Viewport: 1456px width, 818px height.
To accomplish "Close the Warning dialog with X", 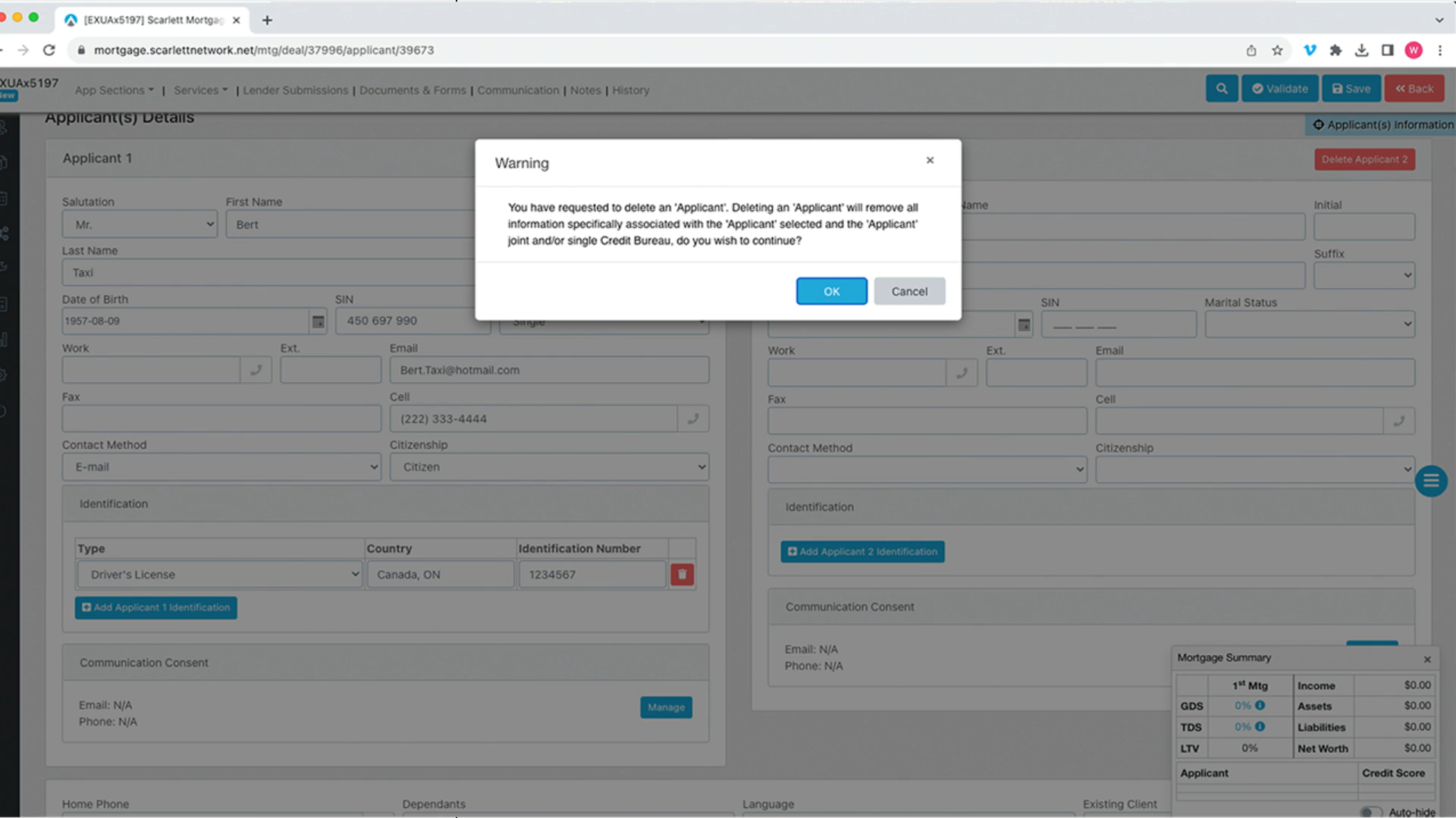I will tap(930, 160).
